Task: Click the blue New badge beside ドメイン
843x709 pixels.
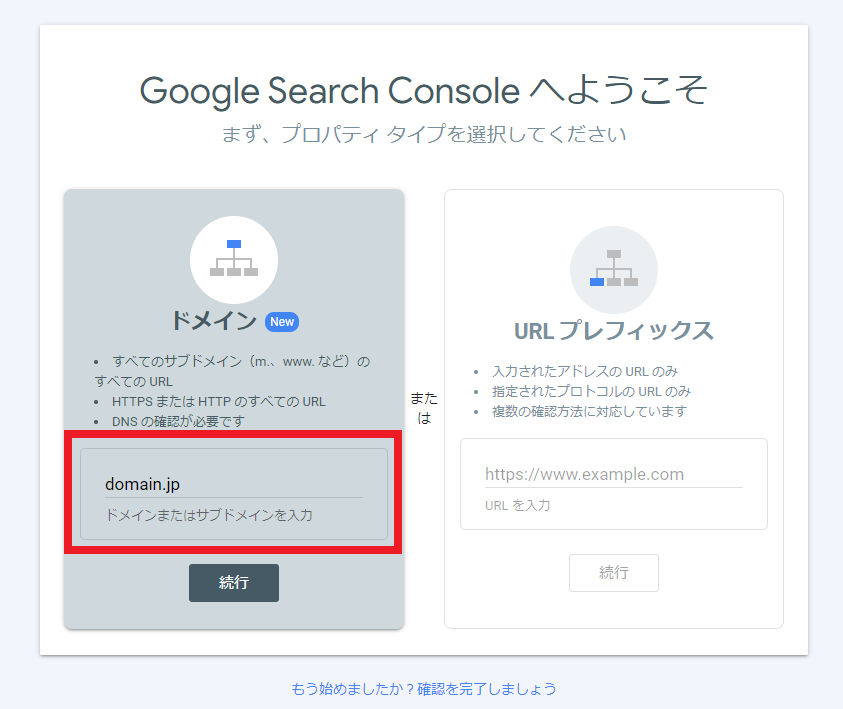Action: pos(282,322)
